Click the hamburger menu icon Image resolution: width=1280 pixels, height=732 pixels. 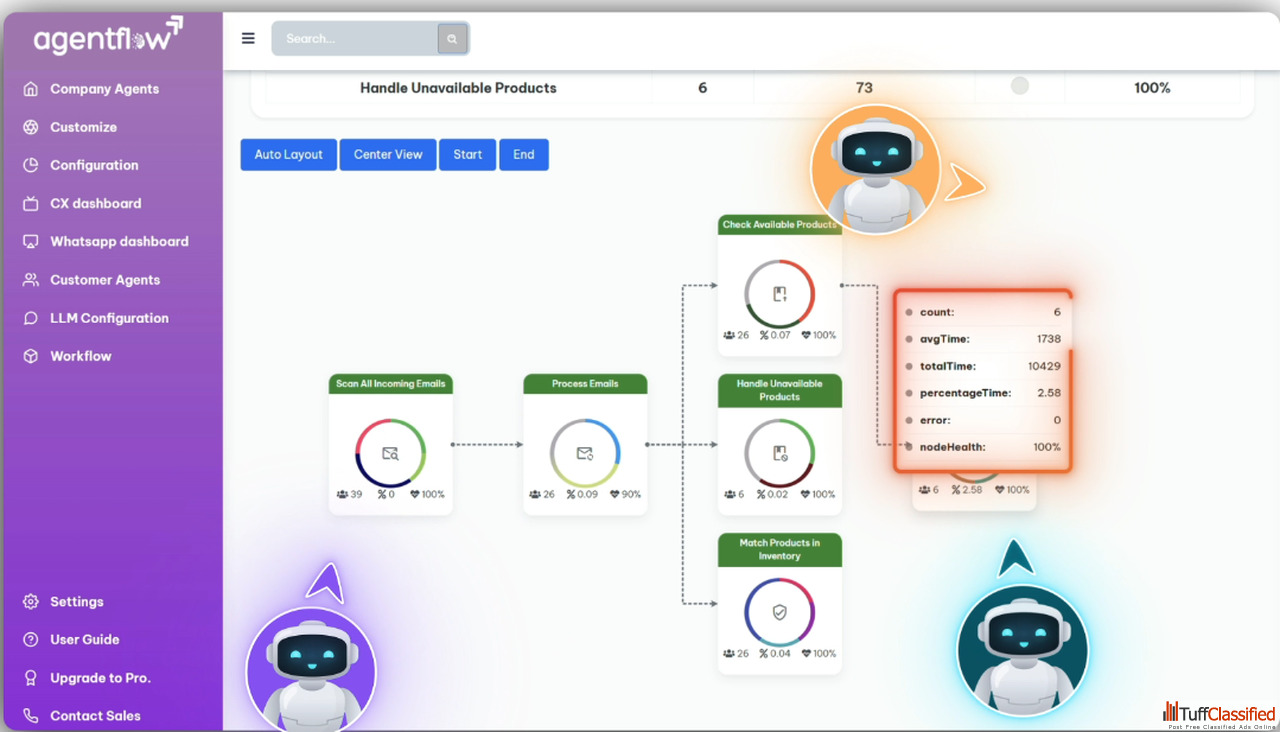[248, 39]
